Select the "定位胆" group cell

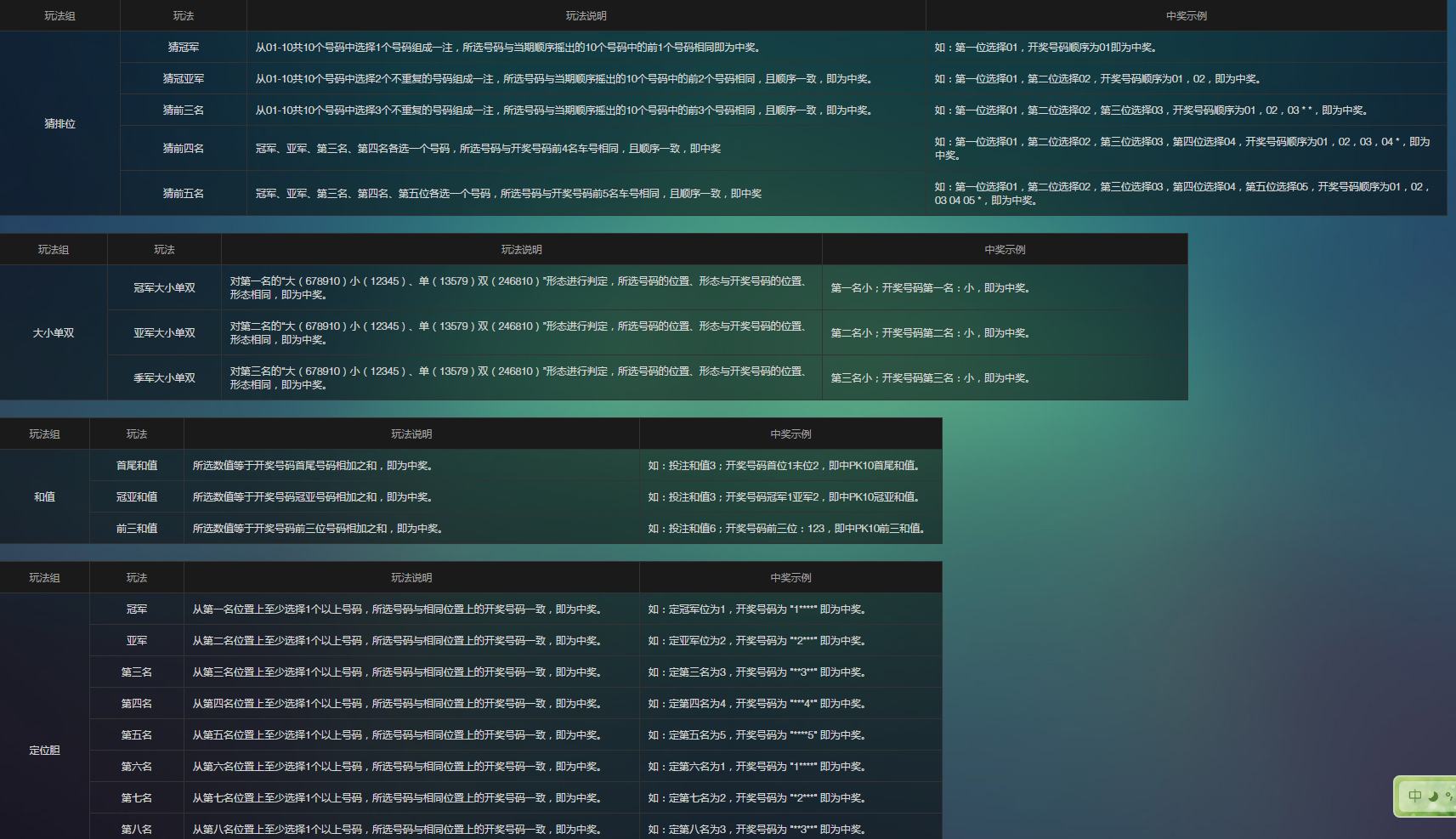pyautogui.click(x=44, y=751)
